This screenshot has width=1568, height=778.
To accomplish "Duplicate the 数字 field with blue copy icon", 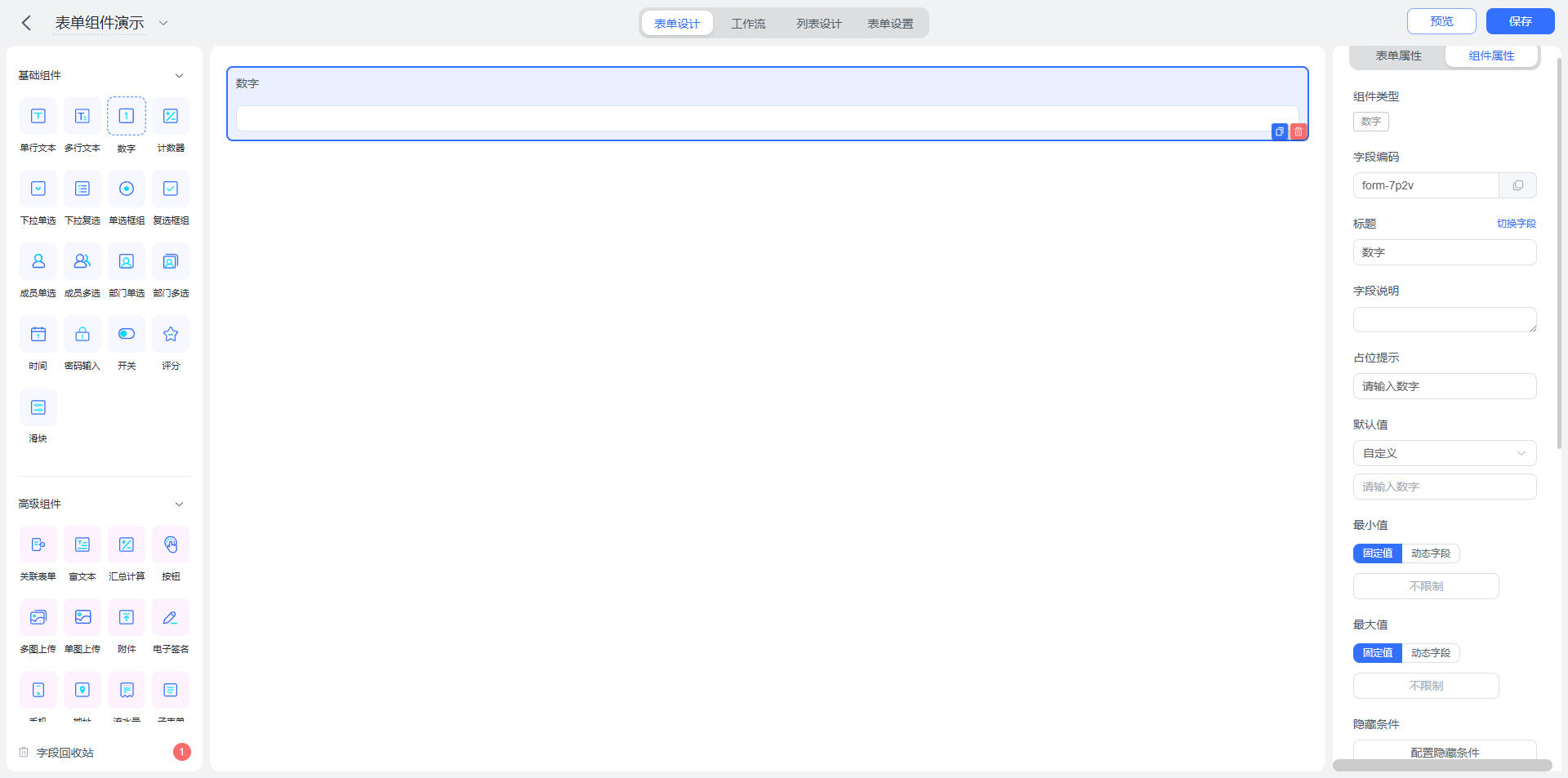I will 1280,131.
